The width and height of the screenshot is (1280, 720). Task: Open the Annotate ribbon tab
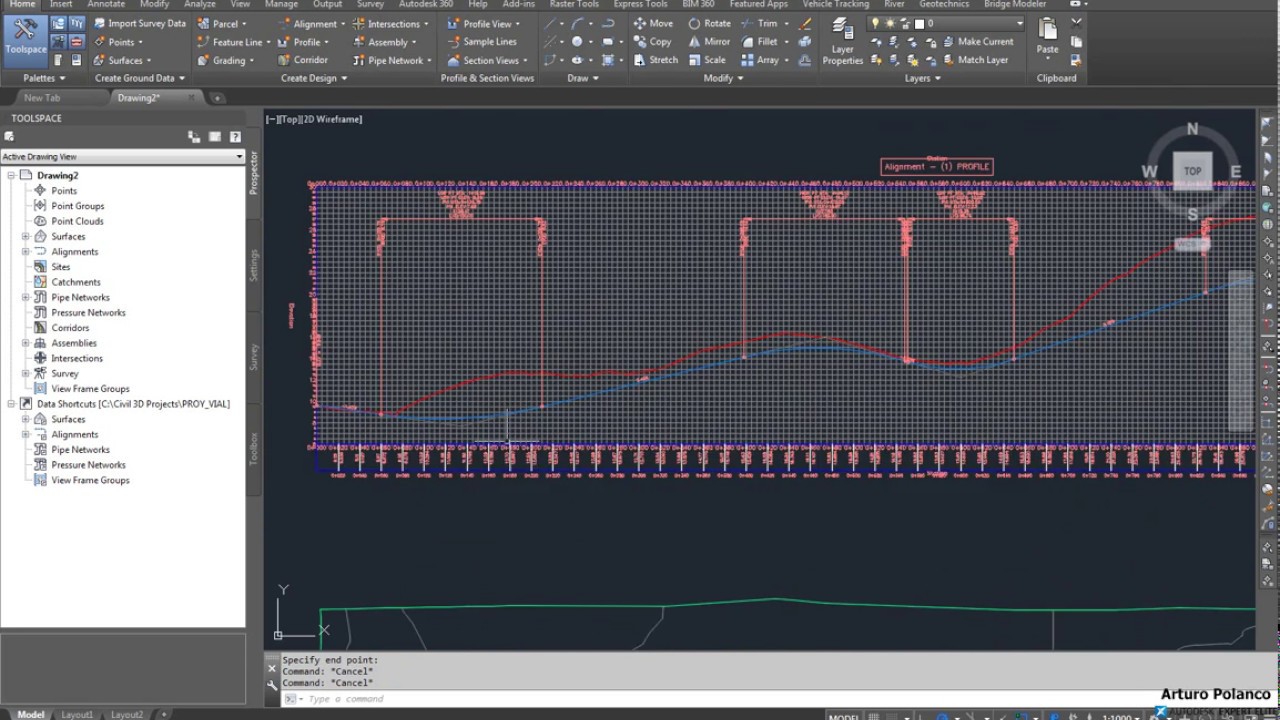(106, 4)
